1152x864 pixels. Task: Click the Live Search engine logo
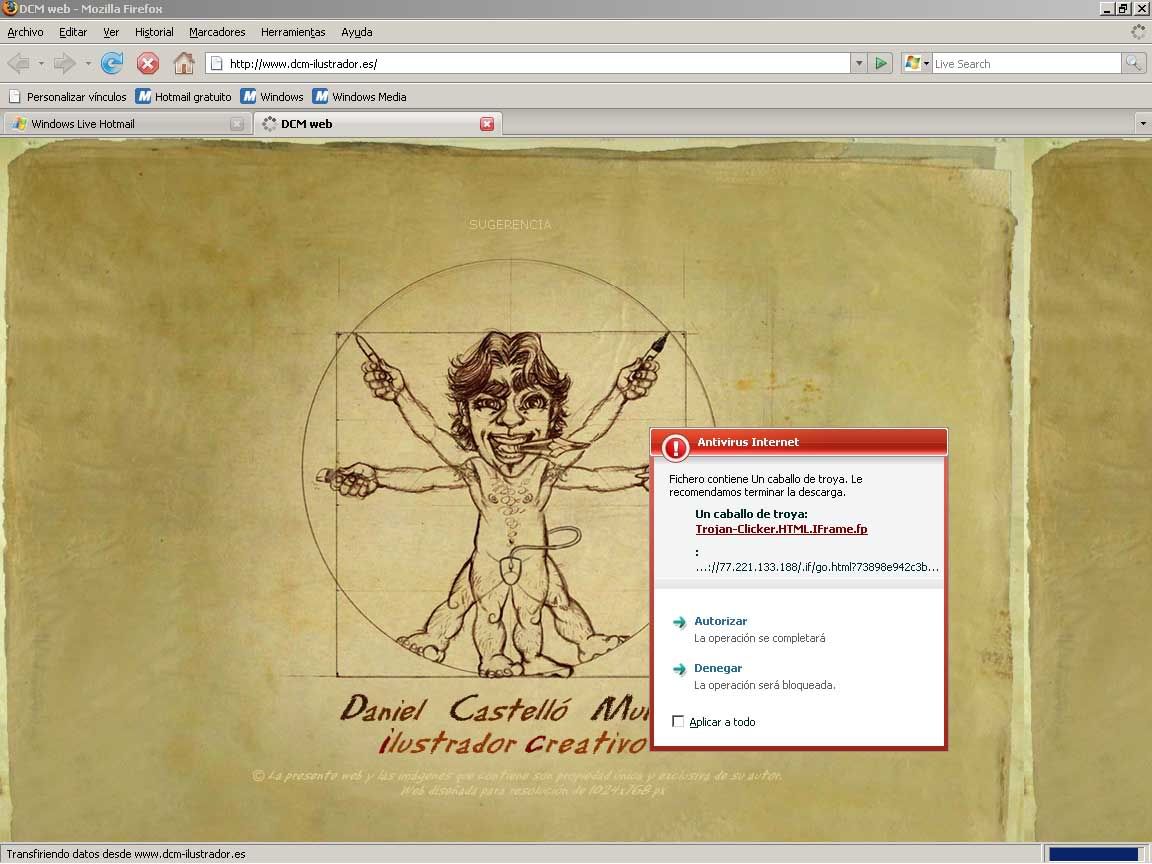pyautogui.click(x=912, y=64)
